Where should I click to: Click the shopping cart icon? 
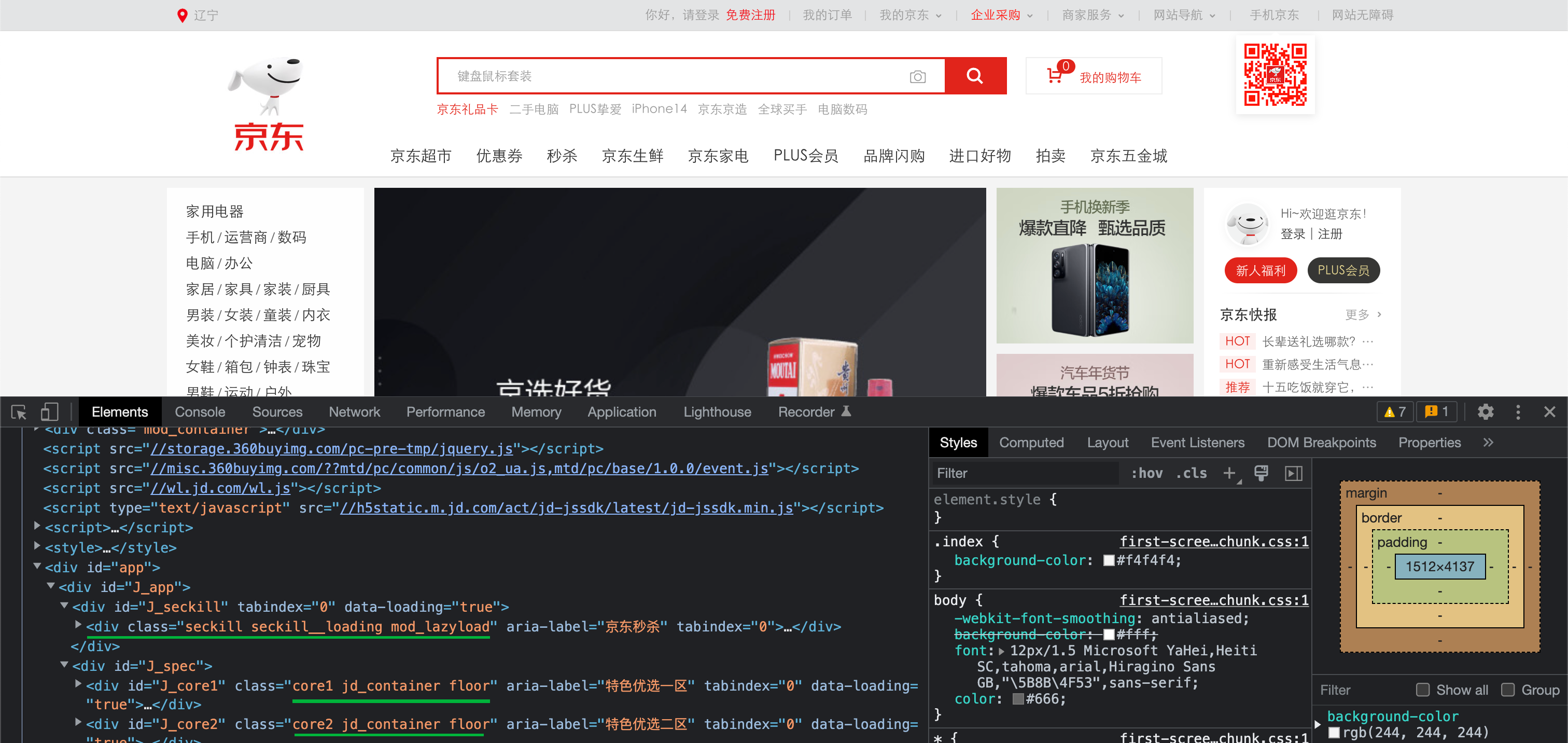(1054, 76)
